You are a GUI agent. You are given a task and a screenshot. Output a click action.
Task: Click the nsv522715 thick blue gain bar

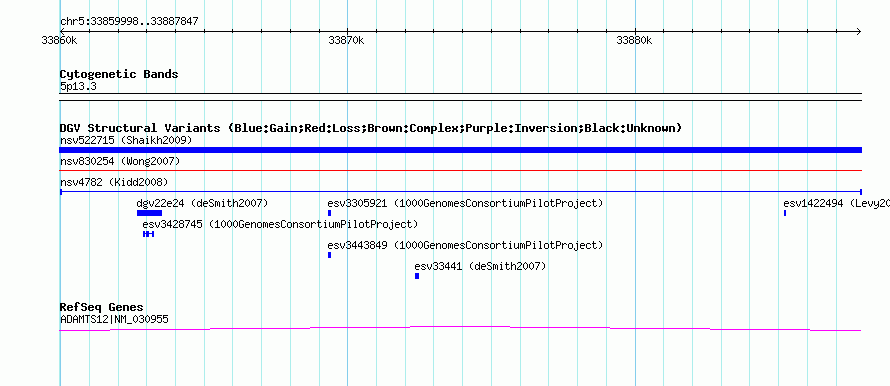coord(460,150)
